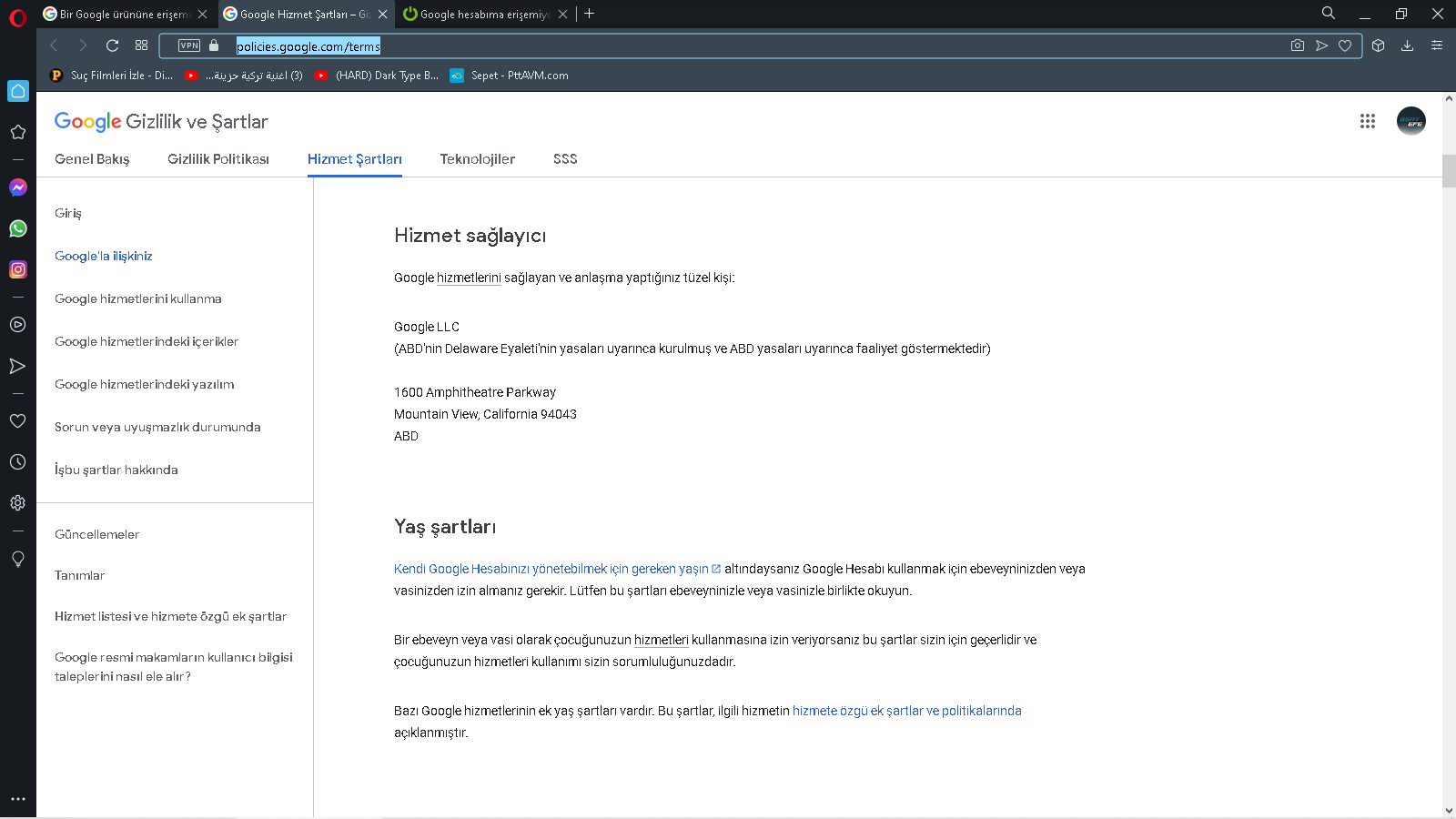Go back to the previous page

(x=54, y=45)
